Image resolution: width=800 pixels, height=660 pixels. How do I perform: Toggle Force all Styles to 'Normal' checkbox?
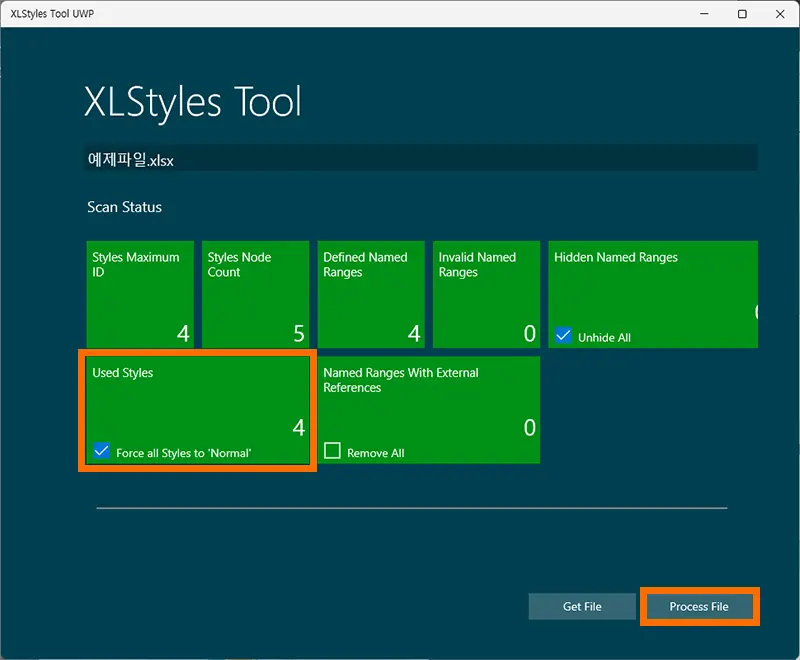(102, 451)
